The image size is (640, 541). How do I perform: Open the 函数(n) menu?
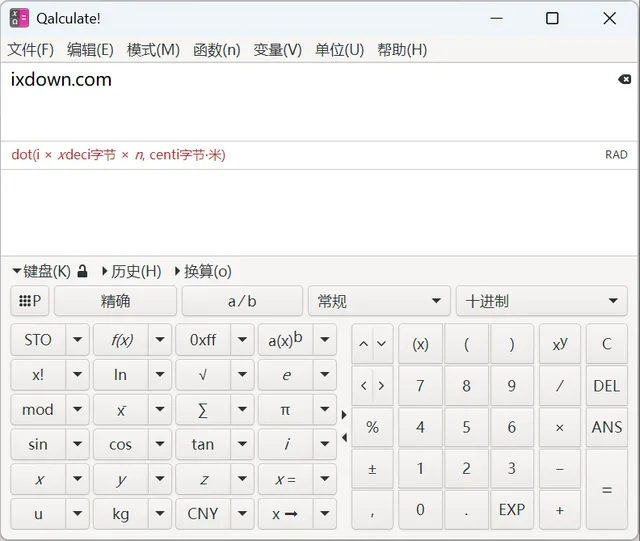(217, 50)
